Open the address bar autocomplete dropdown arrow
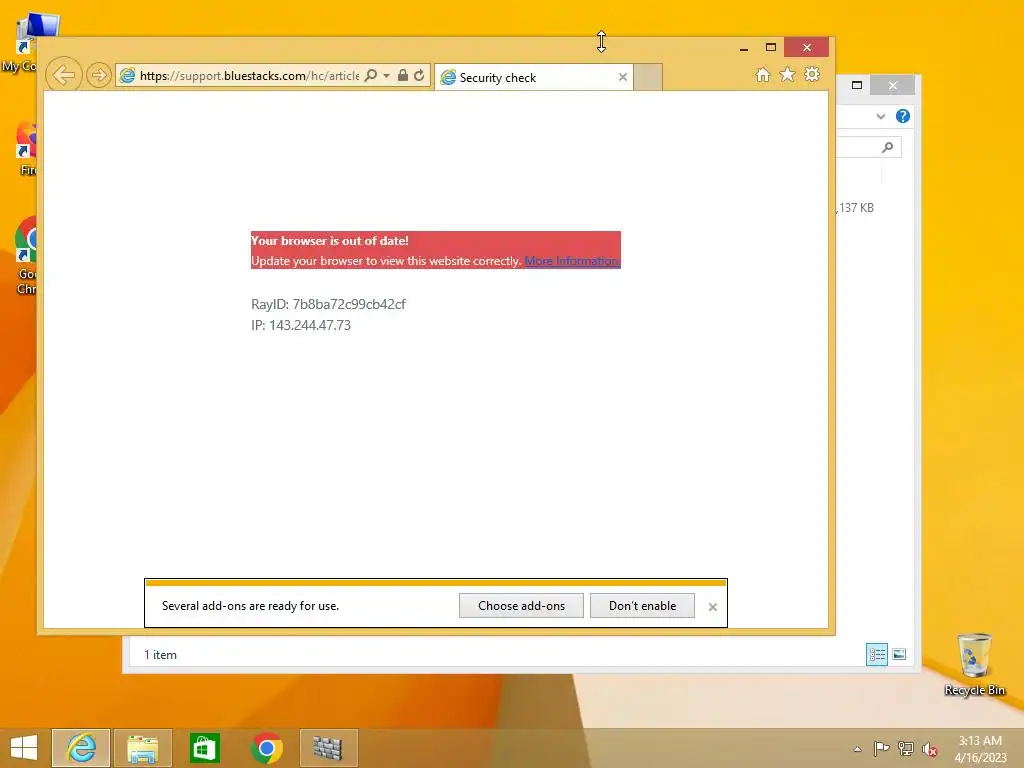Viewport: 1024px width, 768px height. (387, 76)
